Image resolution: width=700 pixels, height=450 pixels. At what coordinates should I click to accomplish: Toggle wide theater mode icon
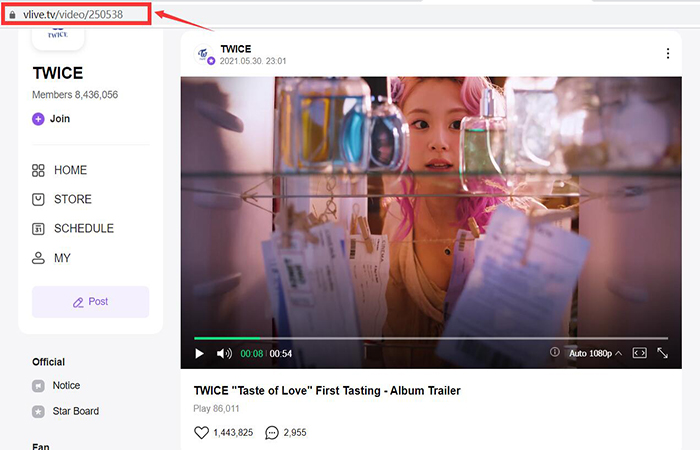click(x=639, y=353)
